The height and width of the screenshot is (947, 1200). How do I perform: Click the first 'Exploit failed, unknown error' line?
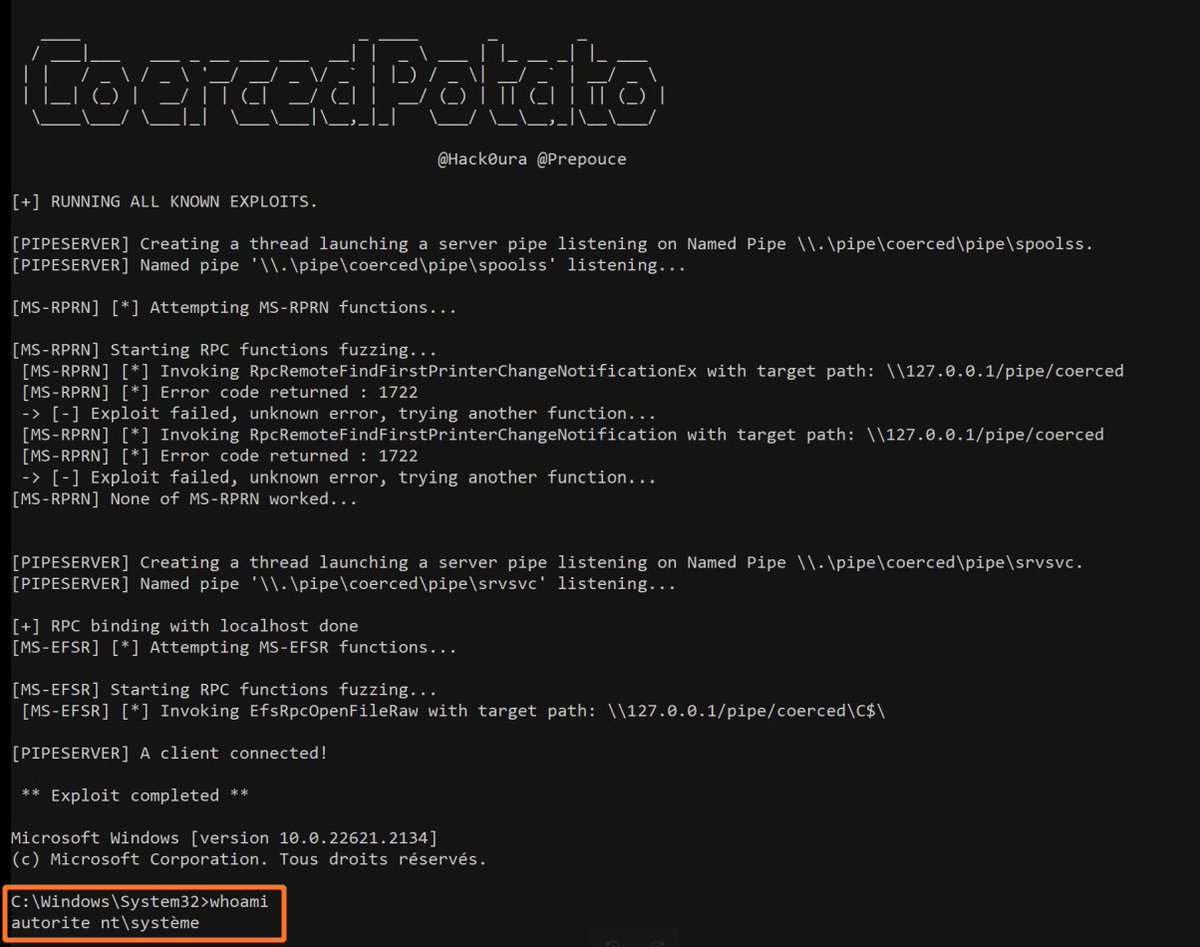coord(337,413)
